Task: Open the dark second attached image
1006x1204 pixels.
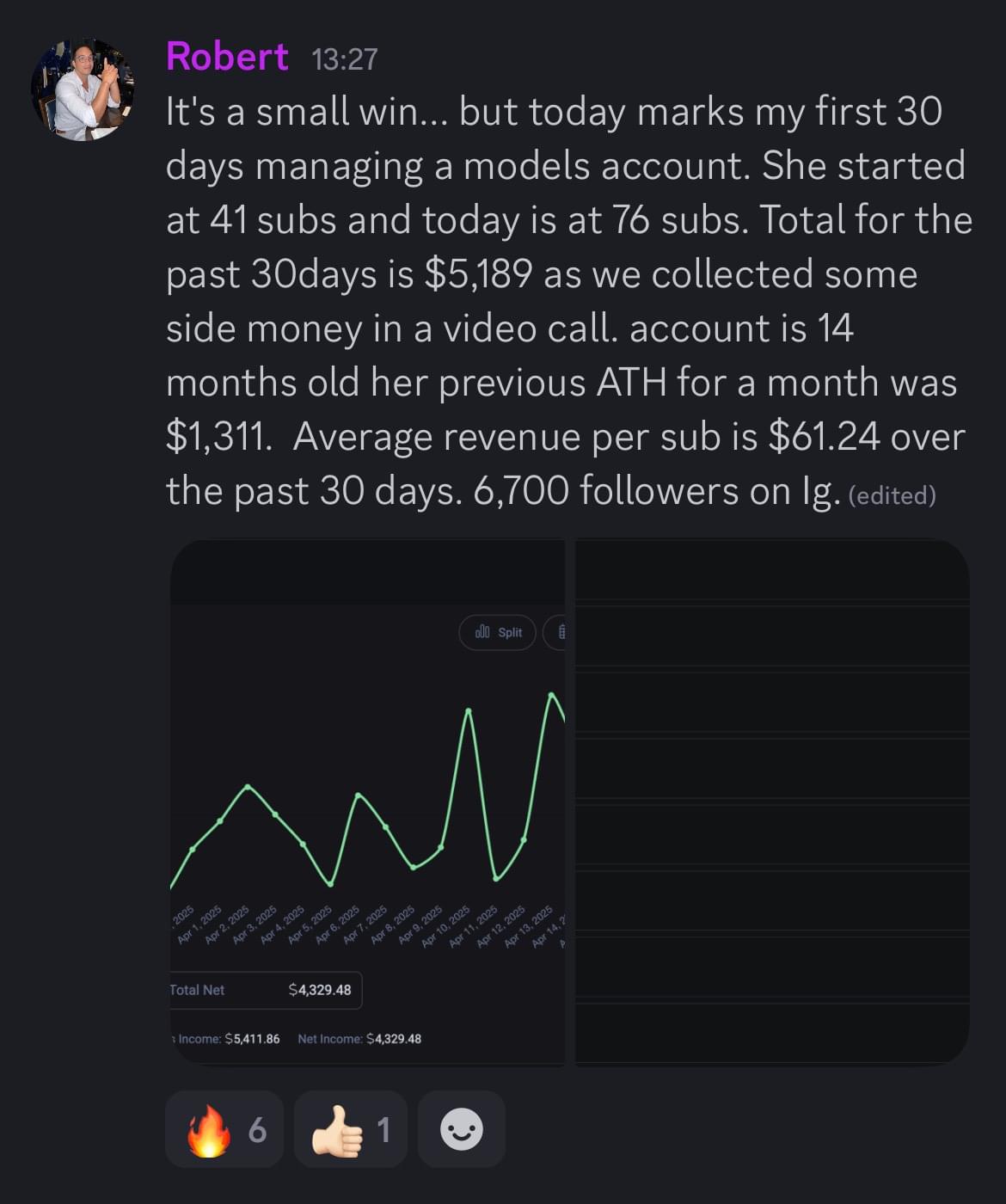Action: point(771,802)
